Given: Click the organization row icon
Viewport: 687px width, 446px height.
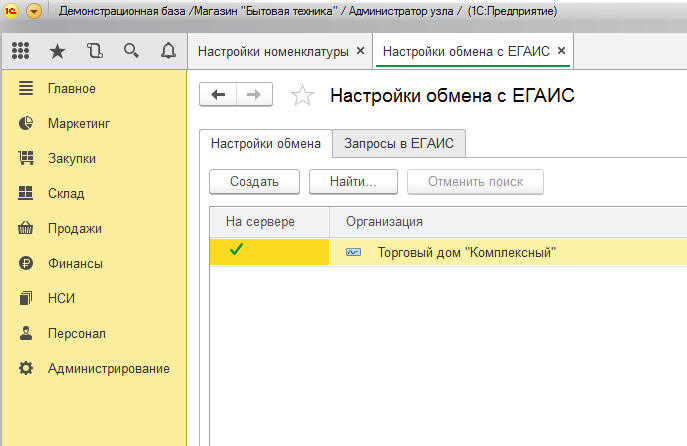Looking at the screenshot, I should (354, 252).
